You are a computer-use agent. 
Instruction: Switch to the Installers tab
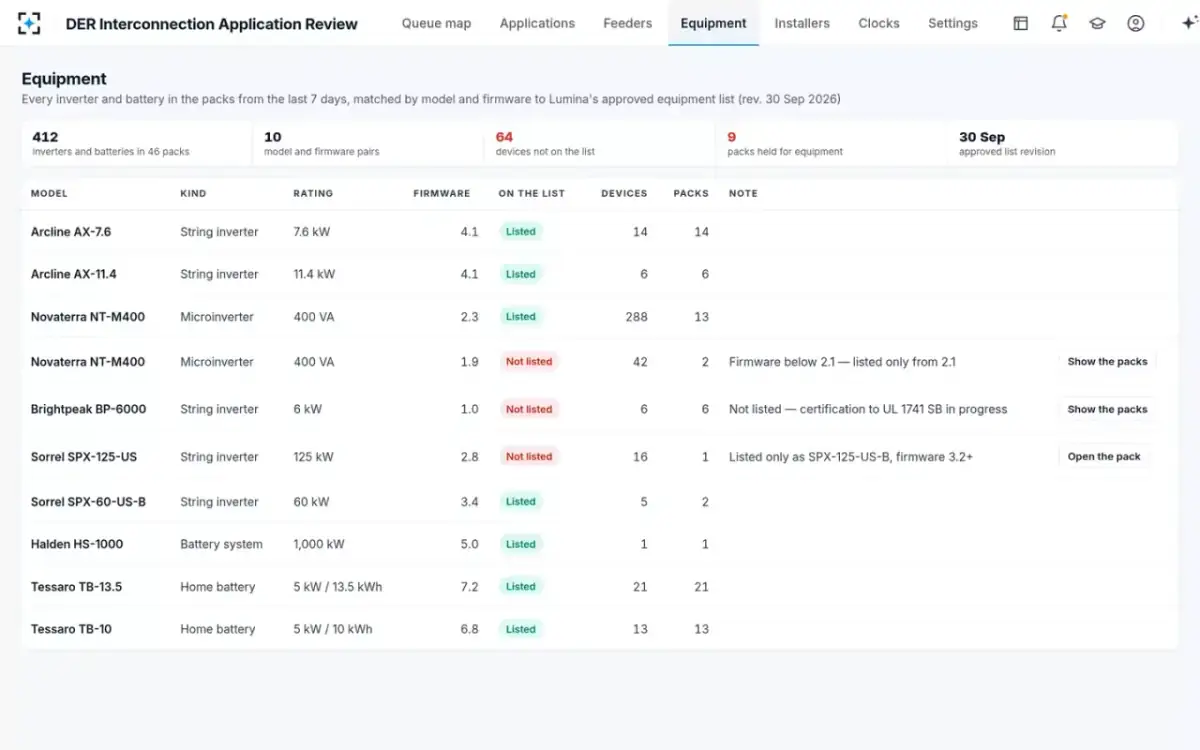(802, 23)
